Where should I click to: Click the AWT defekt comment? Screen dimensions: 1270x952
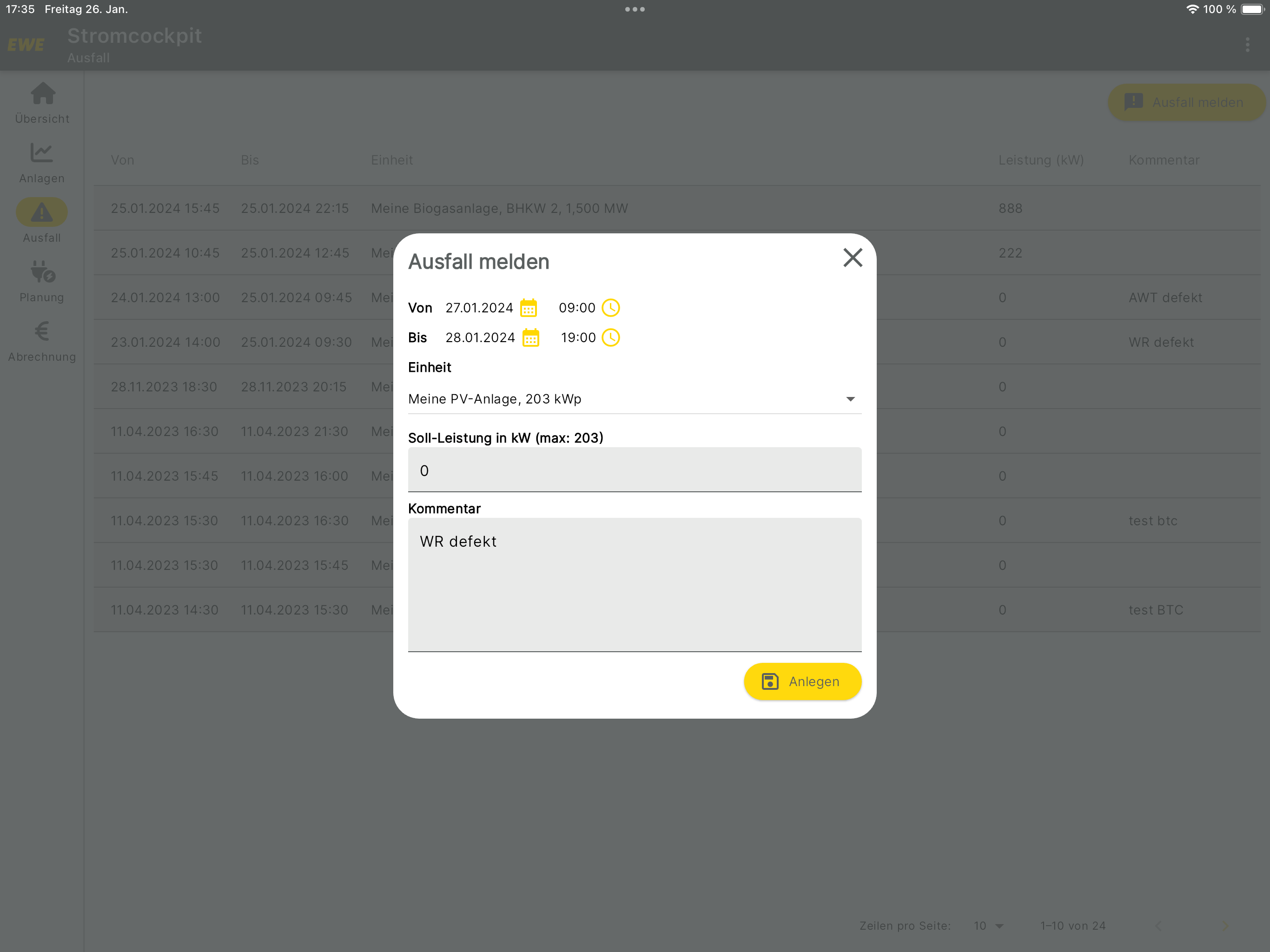pos(1165,297)
